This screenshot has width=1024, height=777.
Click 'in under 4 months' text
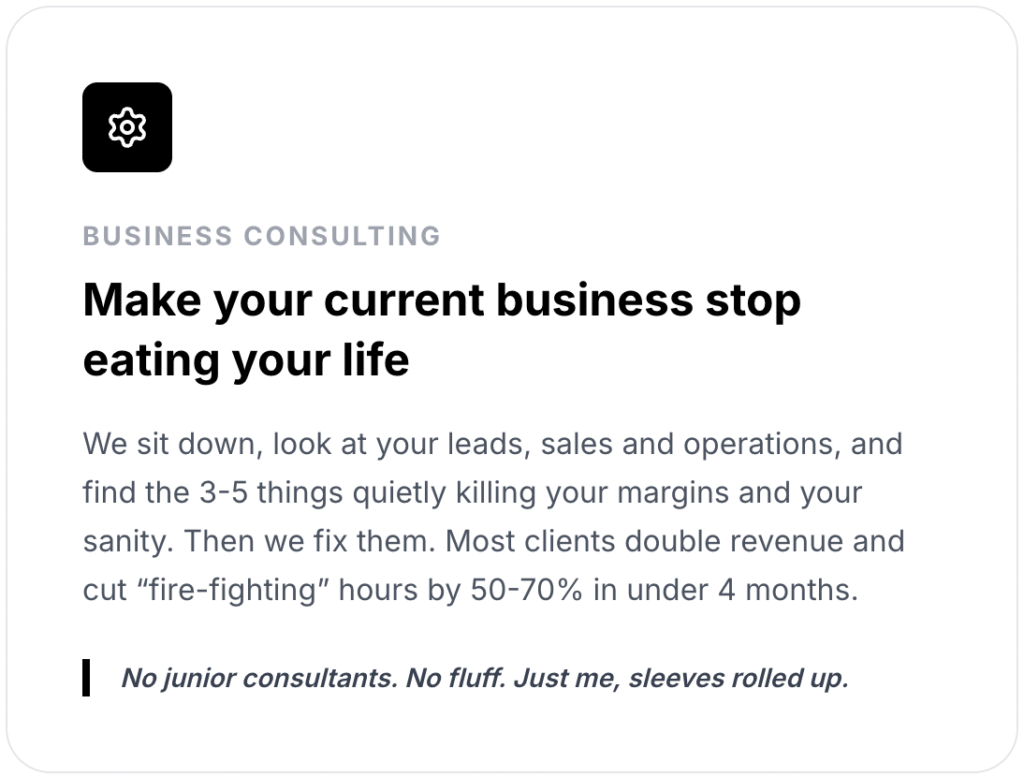click(x=726, y=590)
